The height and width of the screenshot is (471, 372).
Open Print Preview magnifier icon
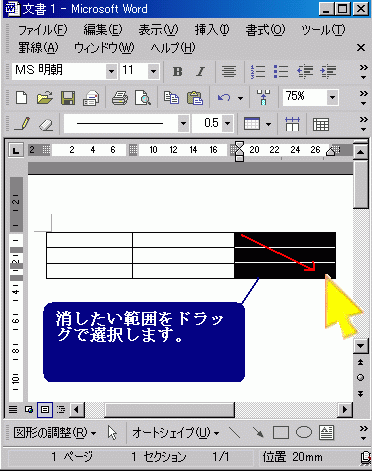click(x=143, y=98)
